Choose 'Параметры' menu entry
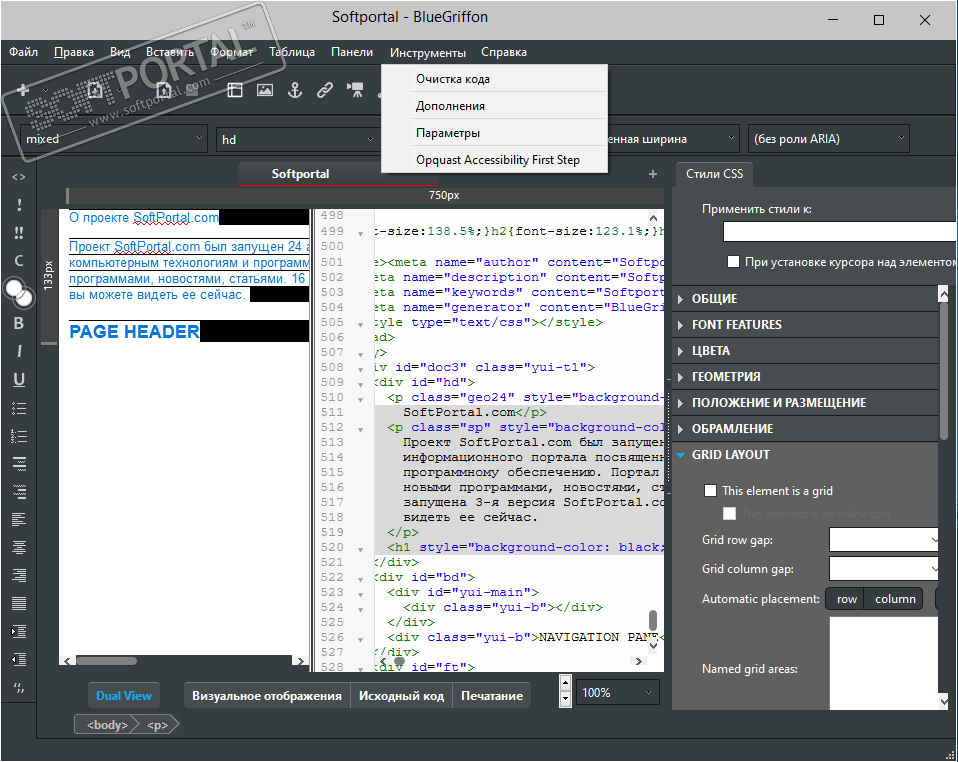Screen dimensions: 958x762 494,133
